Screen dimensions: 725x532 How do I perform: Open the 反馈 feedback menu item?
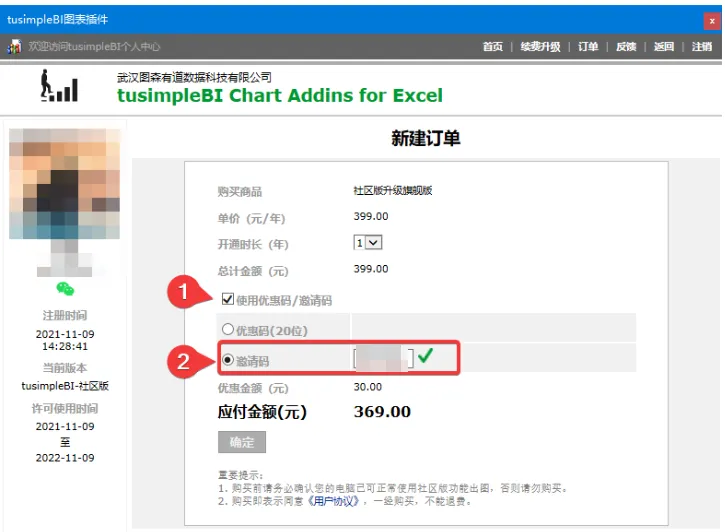click(x=626, y=46)
